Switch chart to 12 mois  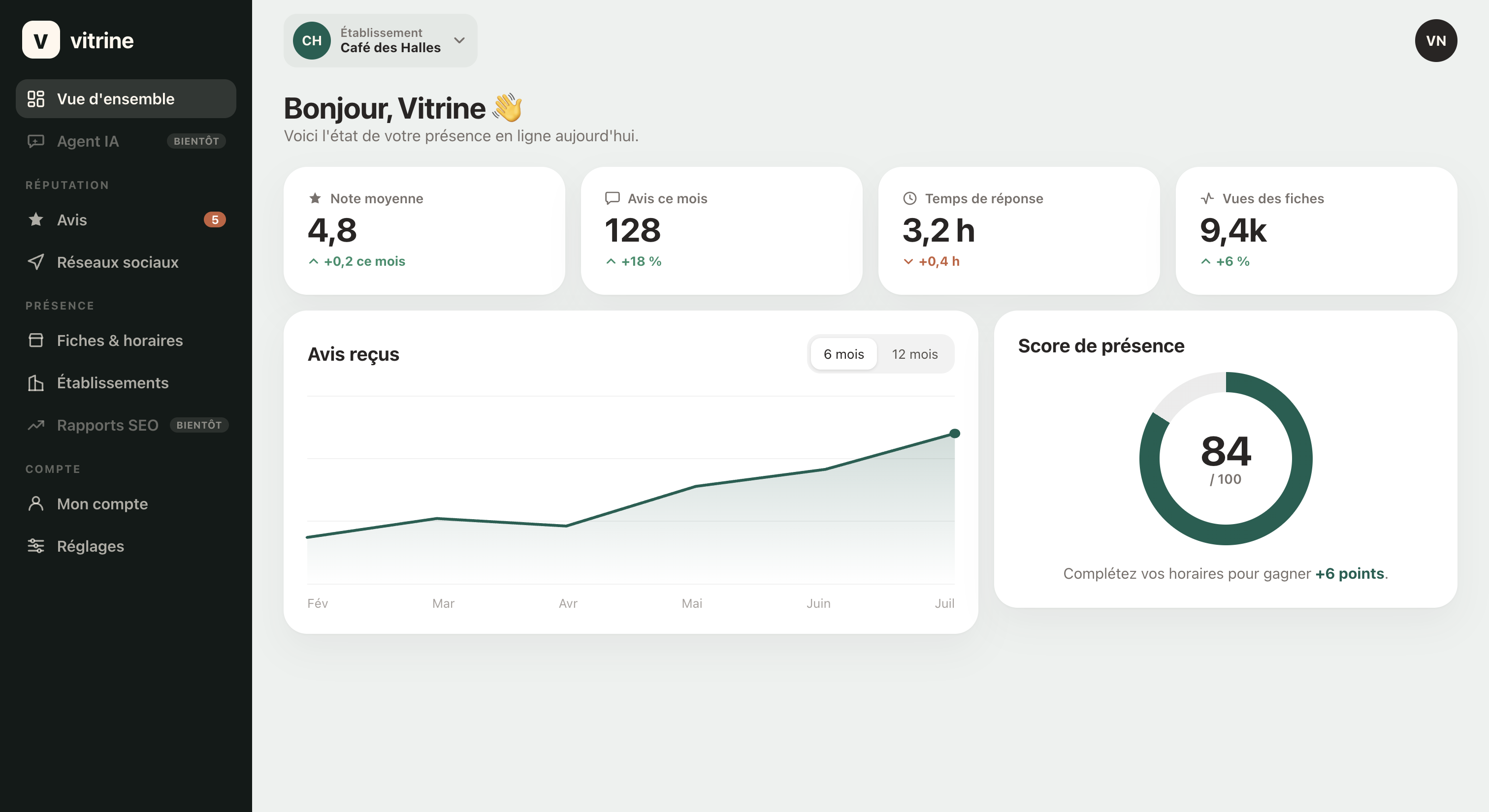click(x=914, y=354)
